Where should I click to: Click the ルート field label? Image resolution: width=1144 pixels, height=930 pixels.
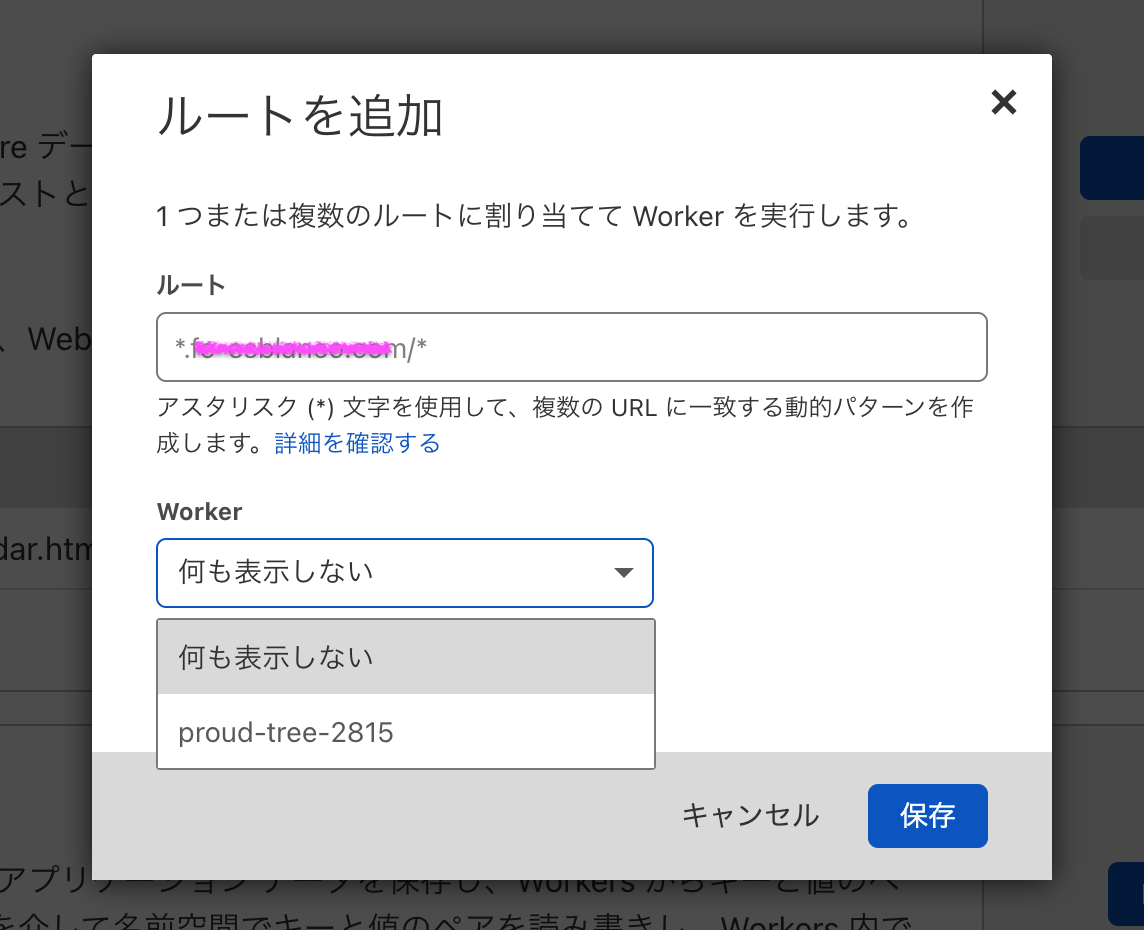(x=191, y=285)
